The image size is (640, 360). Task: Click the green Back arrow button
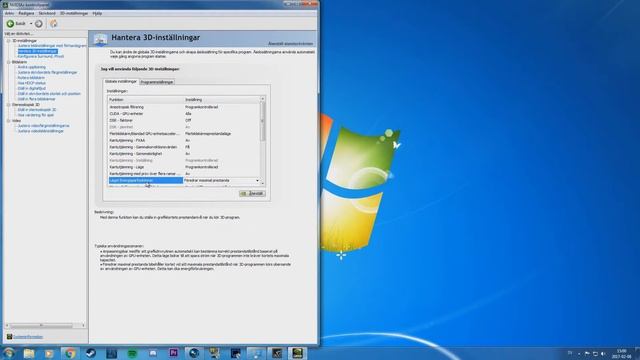click(x=11, y=24)
